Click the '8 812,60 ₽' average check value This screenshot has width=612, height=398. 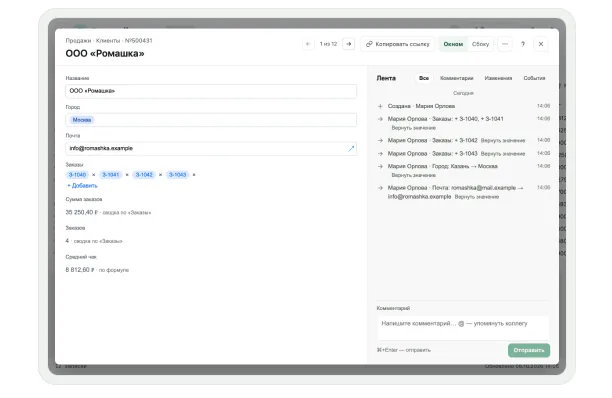tap(80, 270)
